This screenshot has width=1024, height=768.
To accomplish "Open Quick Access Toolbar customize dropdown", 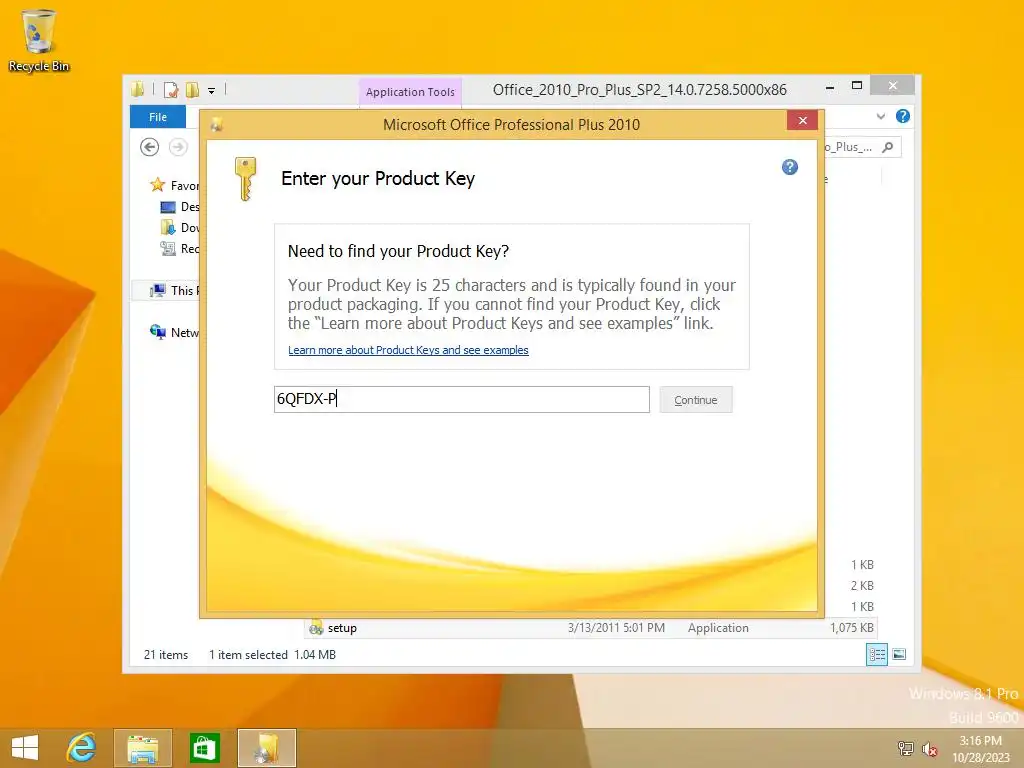I will [212, 91].
